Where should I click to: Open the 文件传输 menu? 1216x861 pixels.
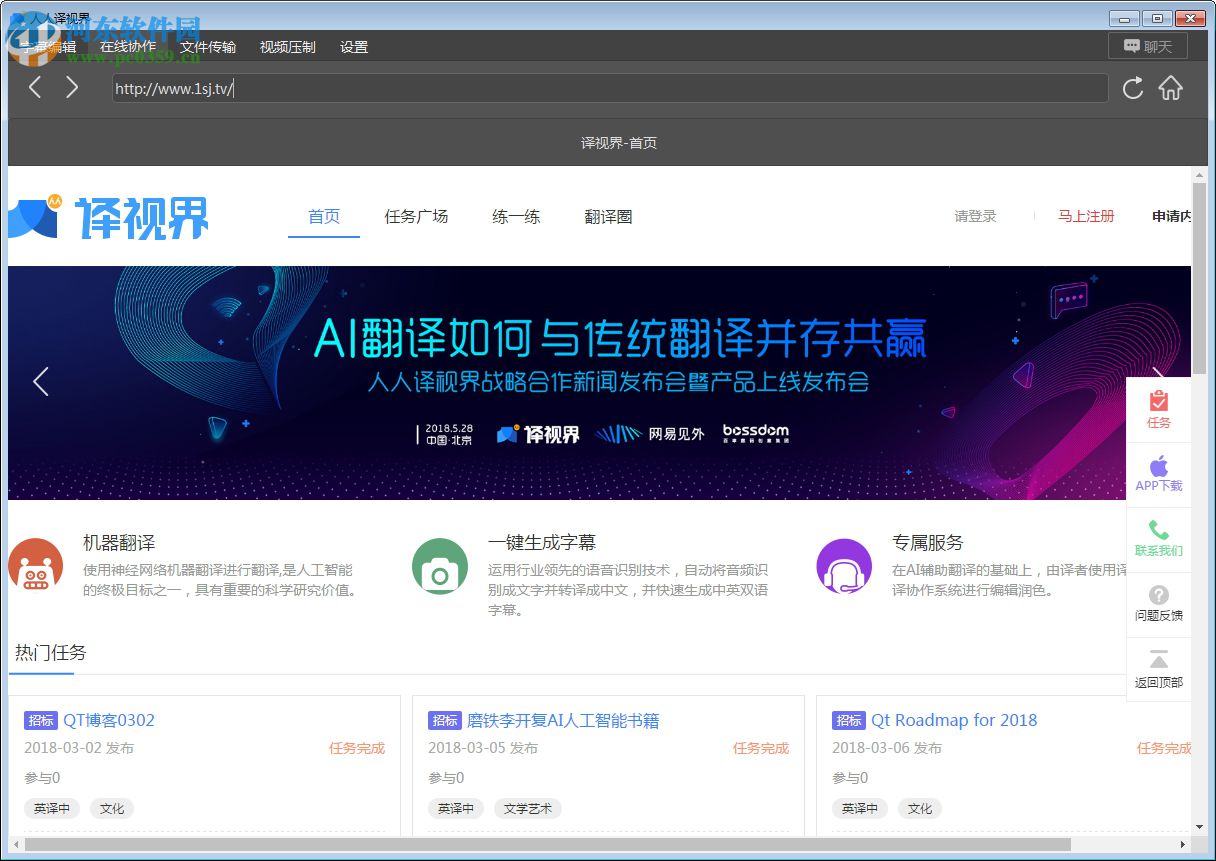208,47
